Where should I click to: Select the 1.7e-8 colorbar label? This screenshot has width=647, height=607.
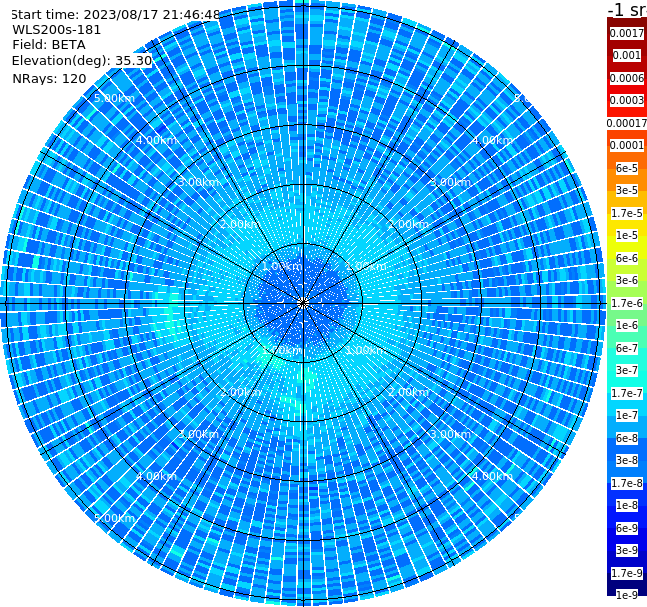pyautogui.click(x=627, y=483)
